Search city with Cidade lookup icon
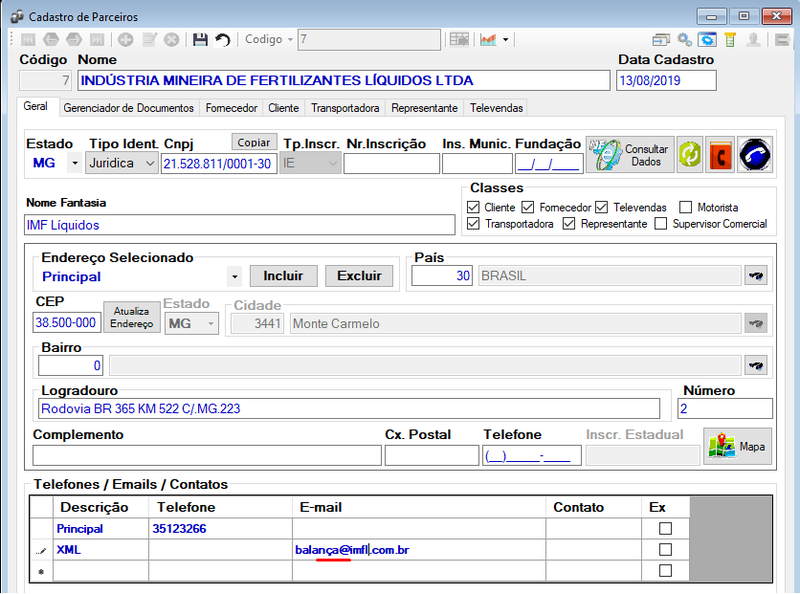The height and width of the screenshot is (594, 800). coord(756,323)
